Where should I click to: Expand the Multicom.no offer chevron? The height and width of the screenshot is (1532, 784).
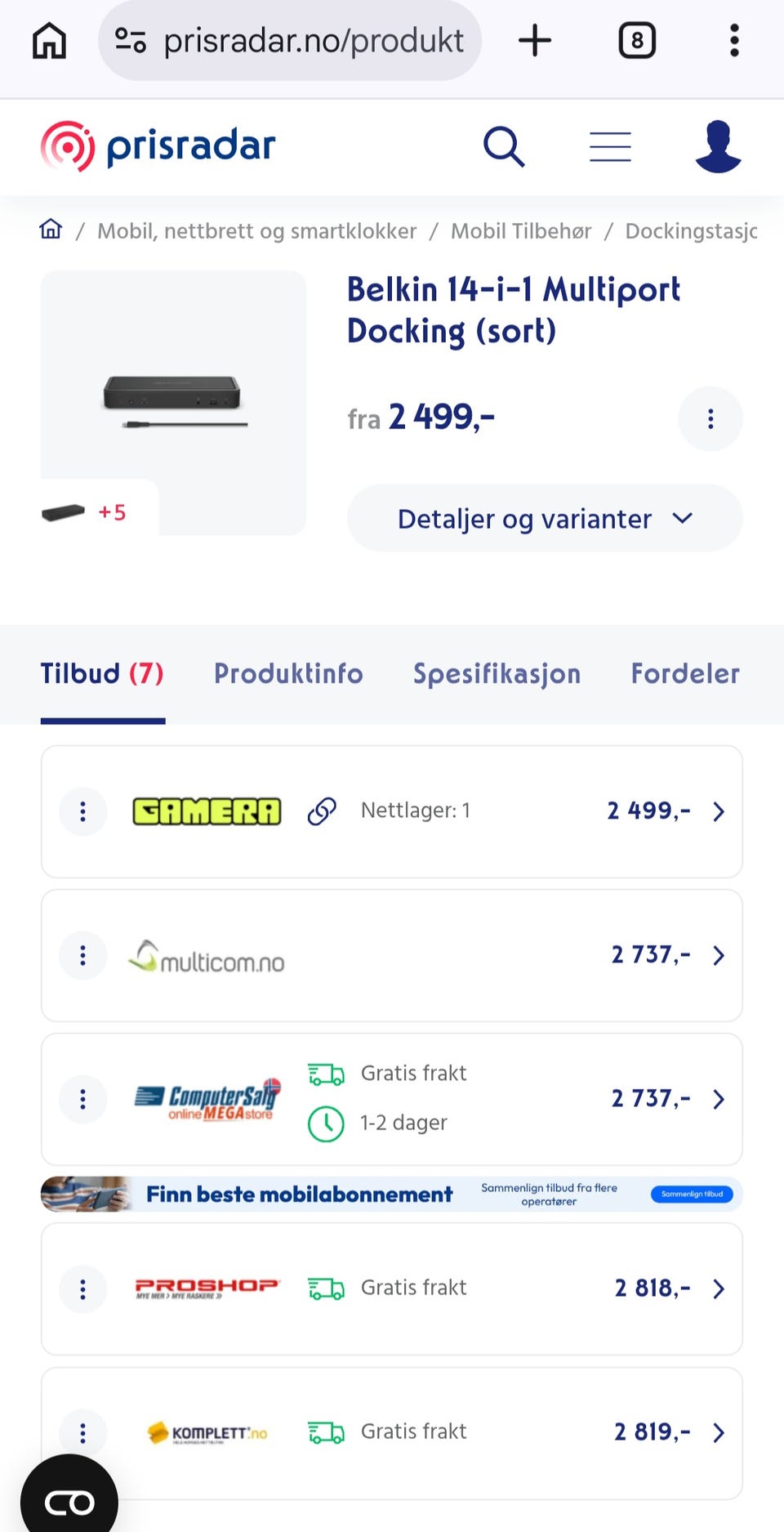[x=719, y=955]
